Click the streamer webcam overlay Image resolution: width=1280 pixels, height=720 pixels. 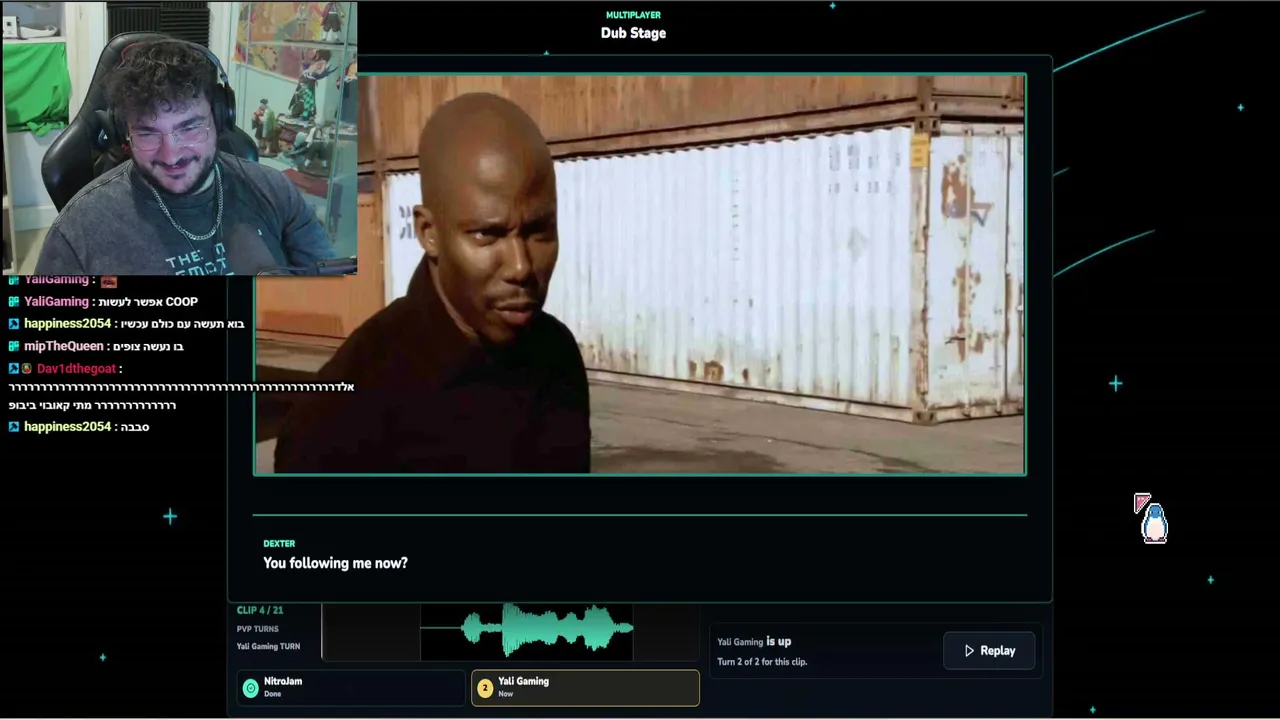179,137
